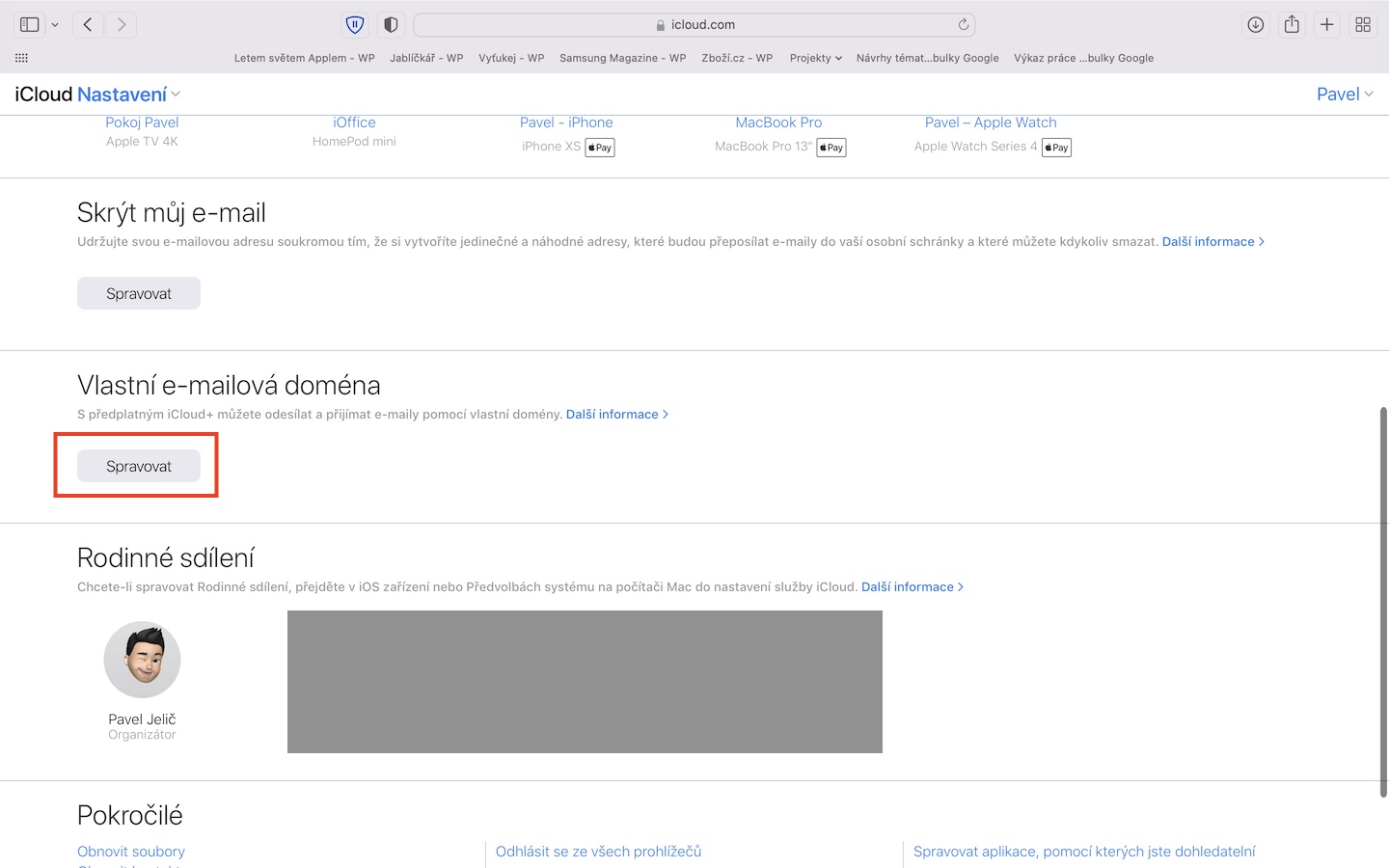Open the favorites grid icon
This screenshot has width=1389, height=868.
(21, 58)
